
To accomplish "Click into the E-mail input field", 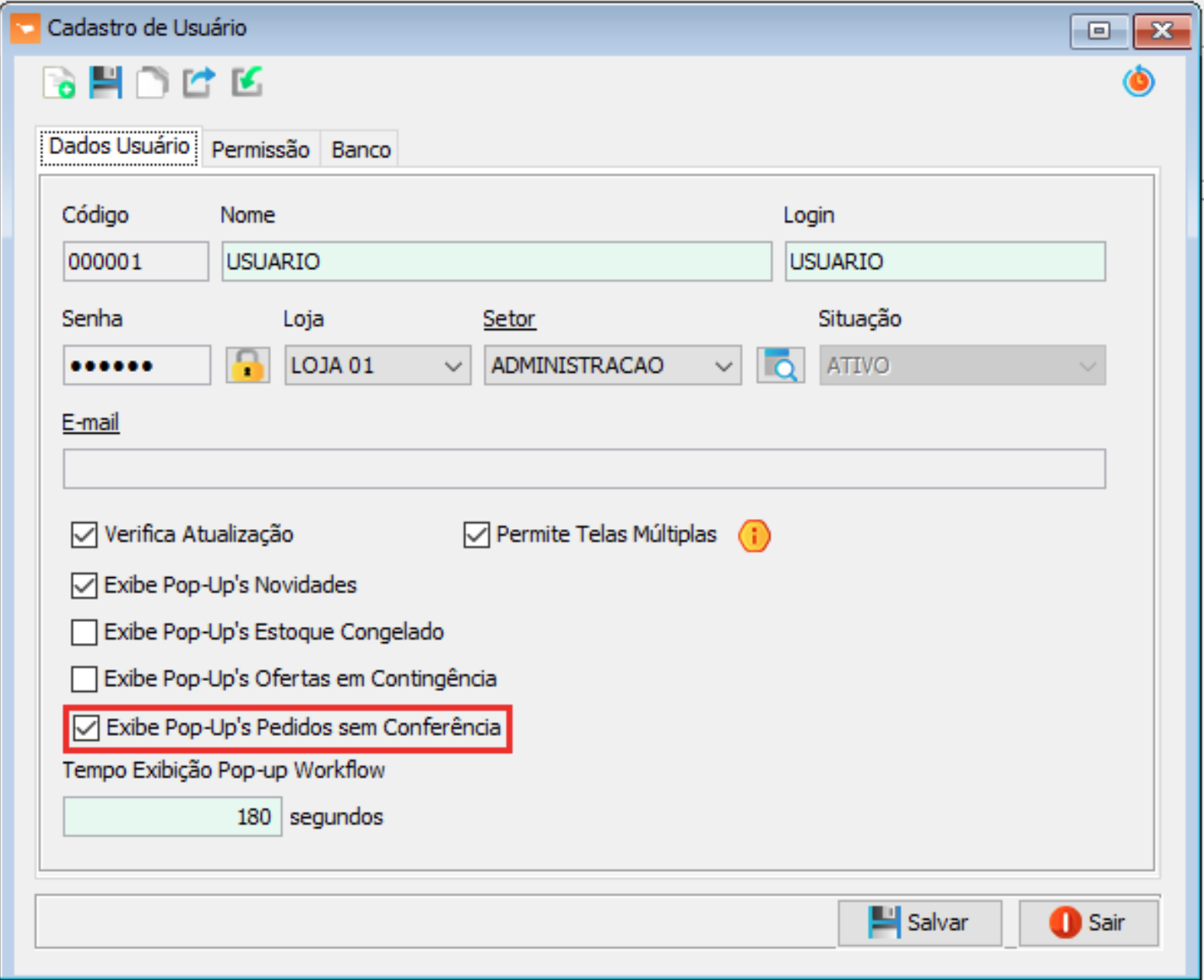I will click(583, 469).
